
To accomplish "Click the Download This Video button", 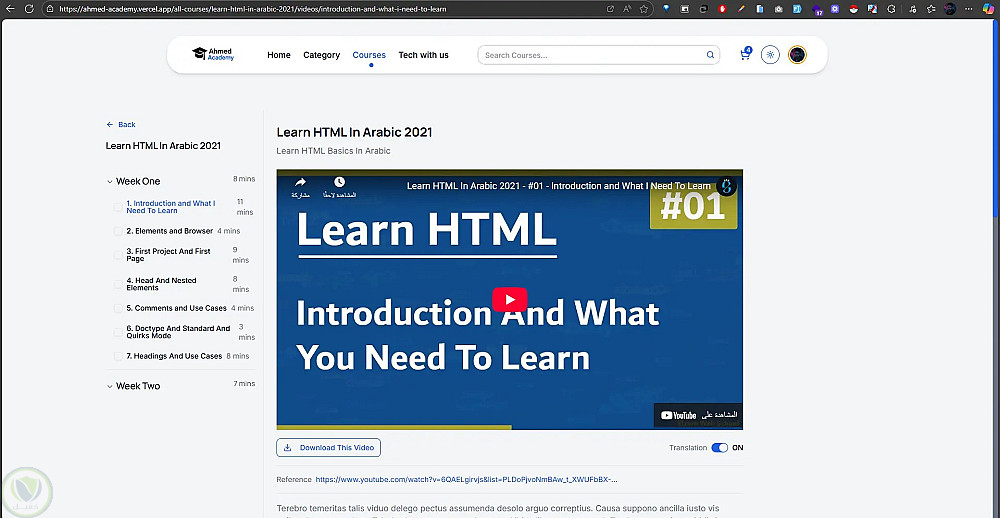I will [x=328, y=448].
